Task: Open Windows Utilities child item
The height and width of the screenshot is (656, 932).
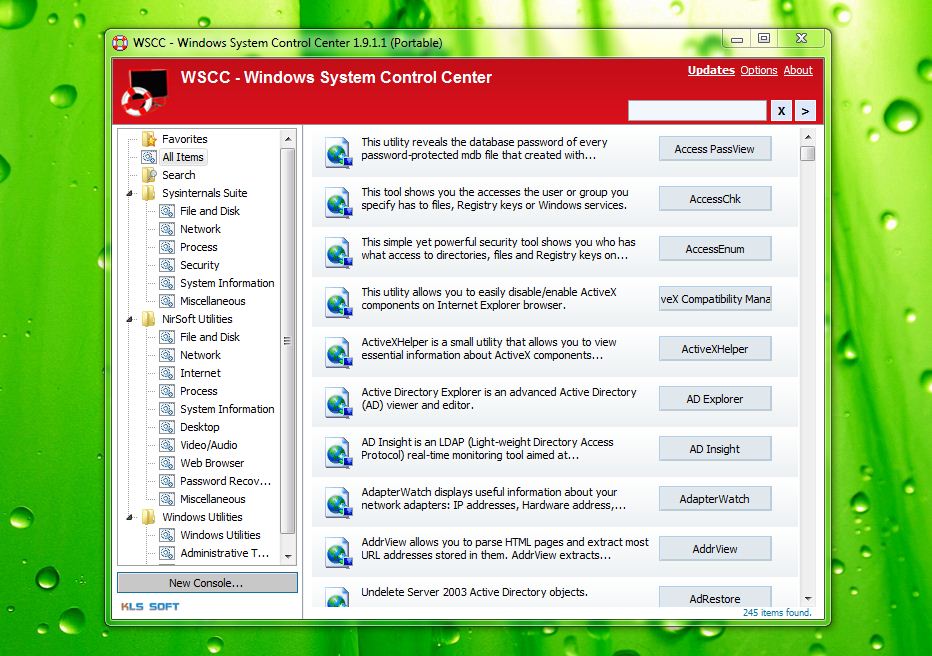Action: (221, 535)
